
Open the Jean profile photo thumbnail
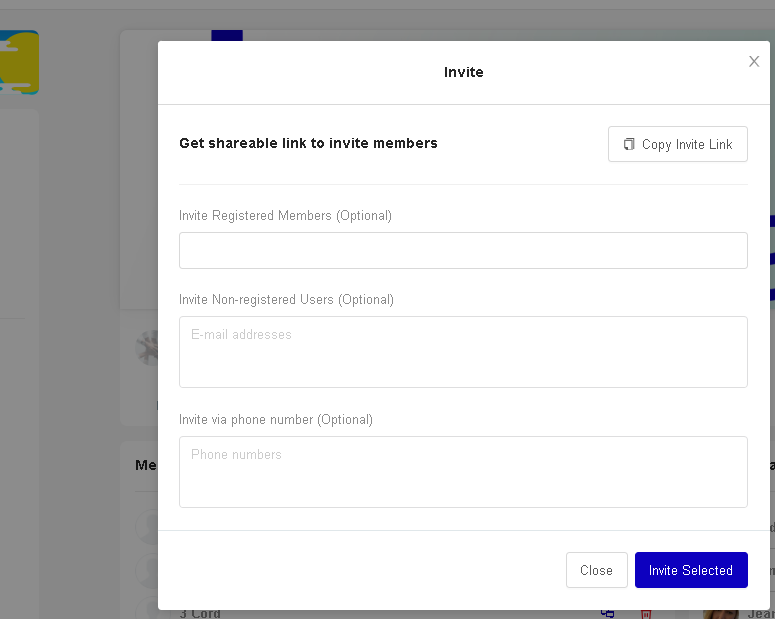pos(721,614)
